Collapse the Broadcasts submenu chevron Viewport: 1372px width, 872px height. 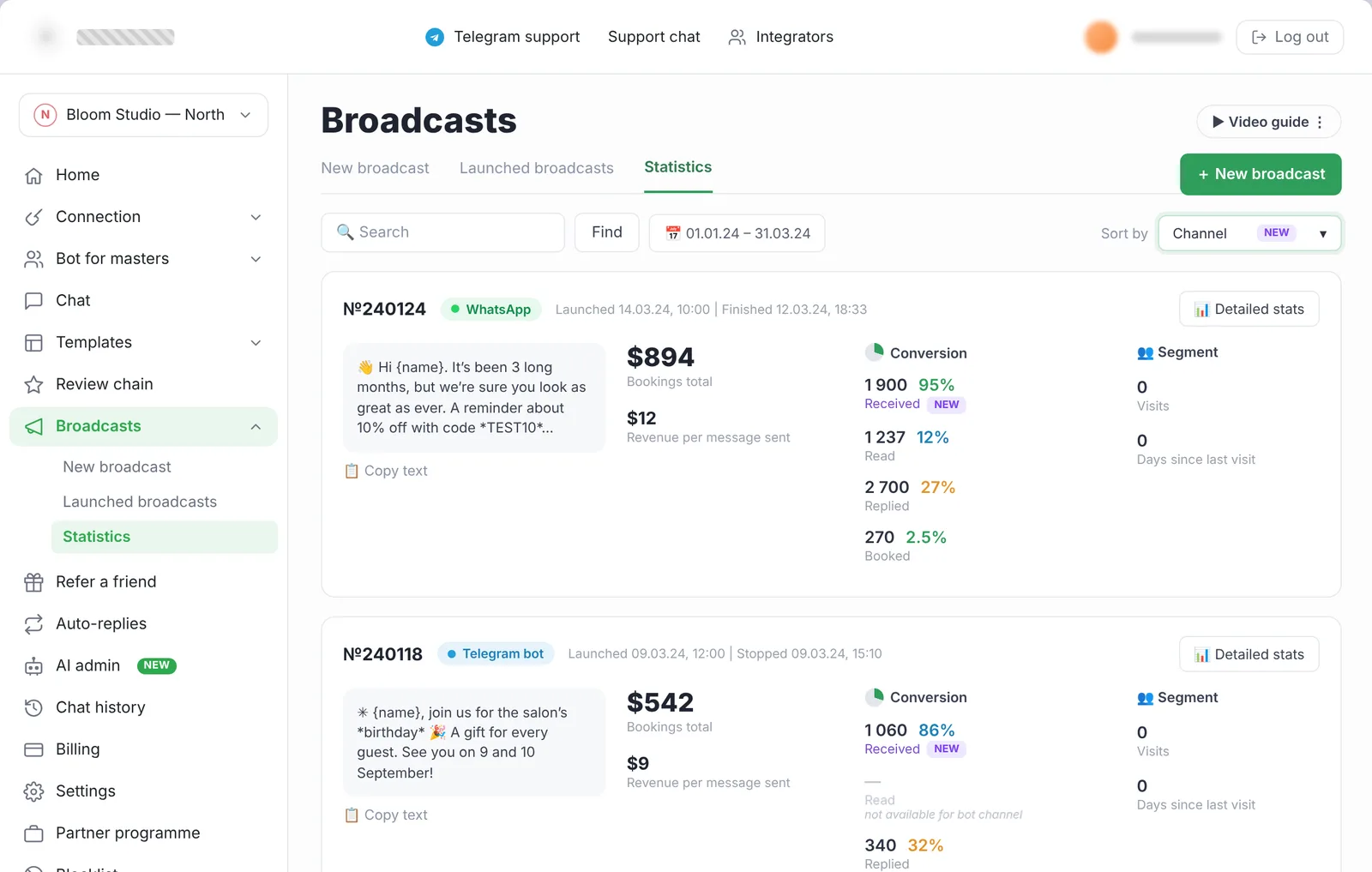click(x=256, y=427)
